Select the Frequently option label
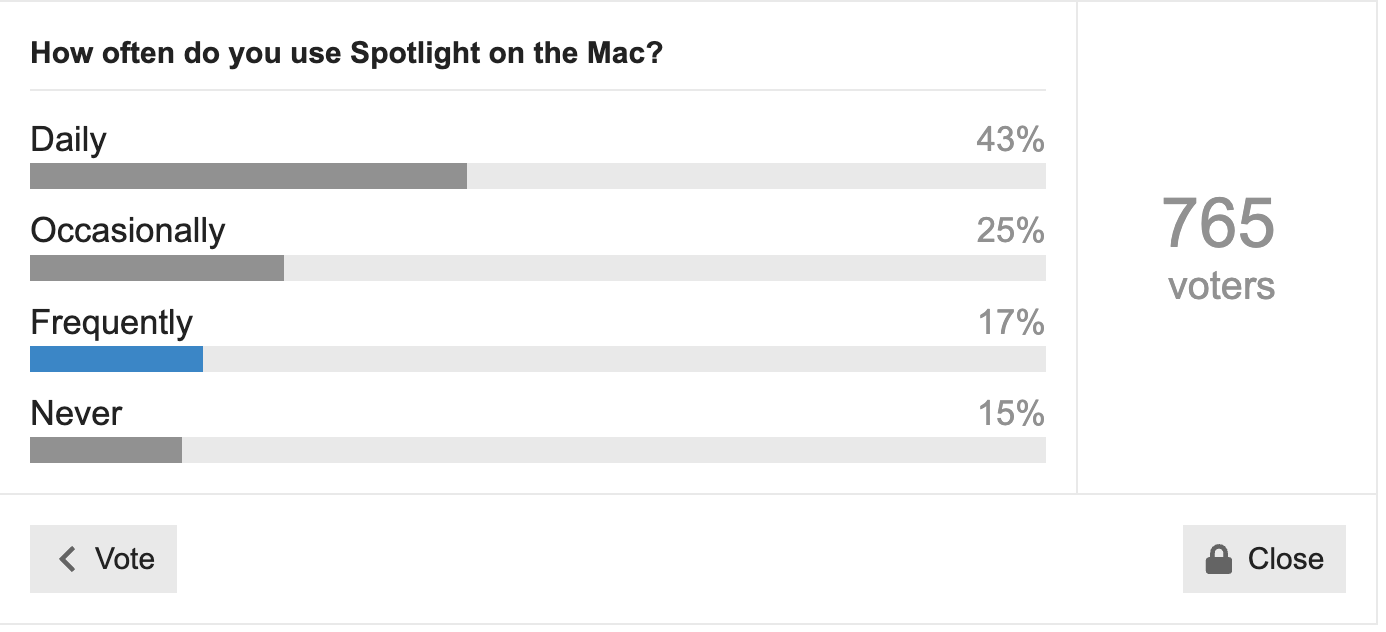 [x=112, y=323]
